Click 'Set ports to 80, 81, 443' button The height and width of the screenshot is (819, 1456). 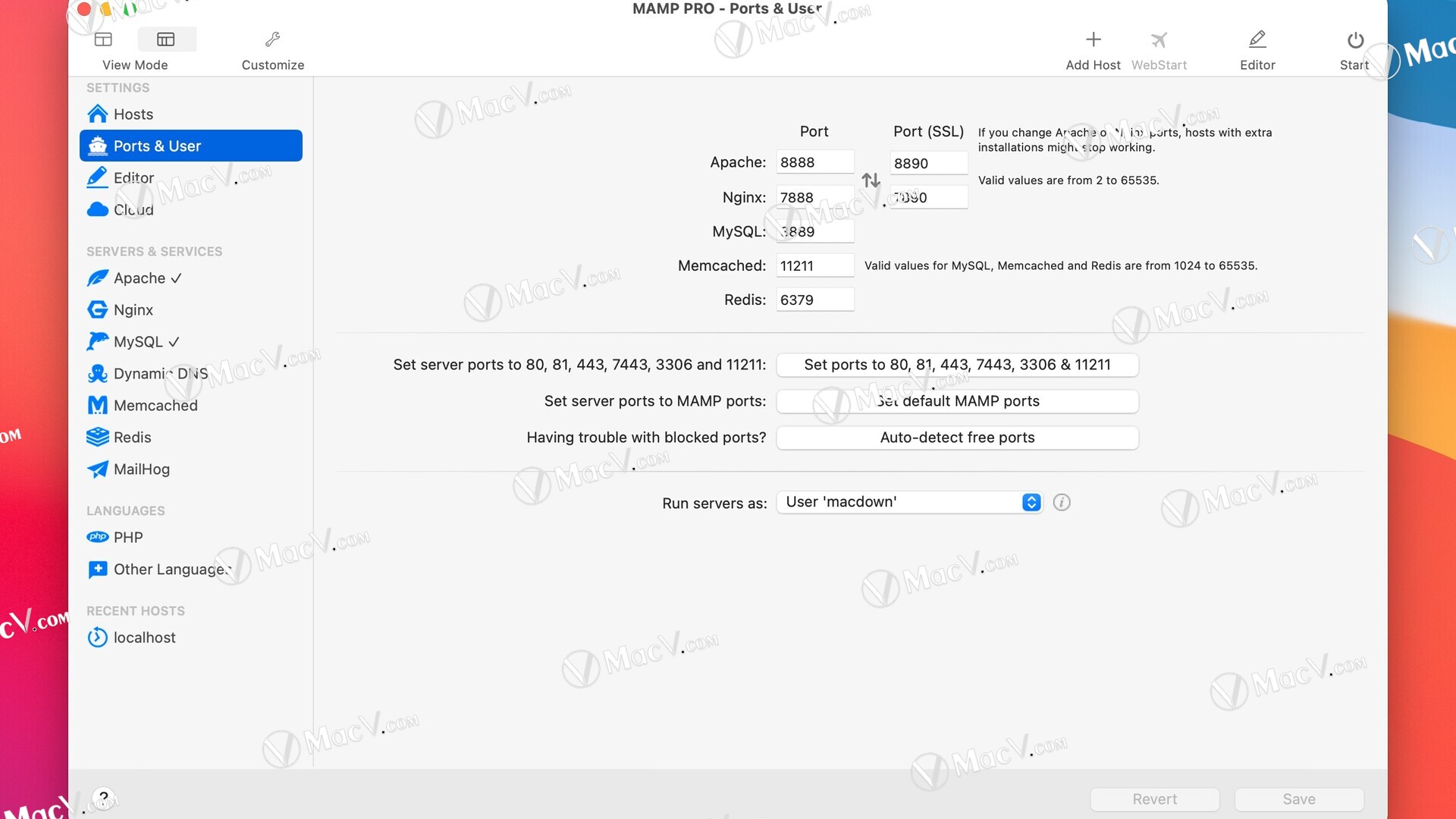pos(957,364)
